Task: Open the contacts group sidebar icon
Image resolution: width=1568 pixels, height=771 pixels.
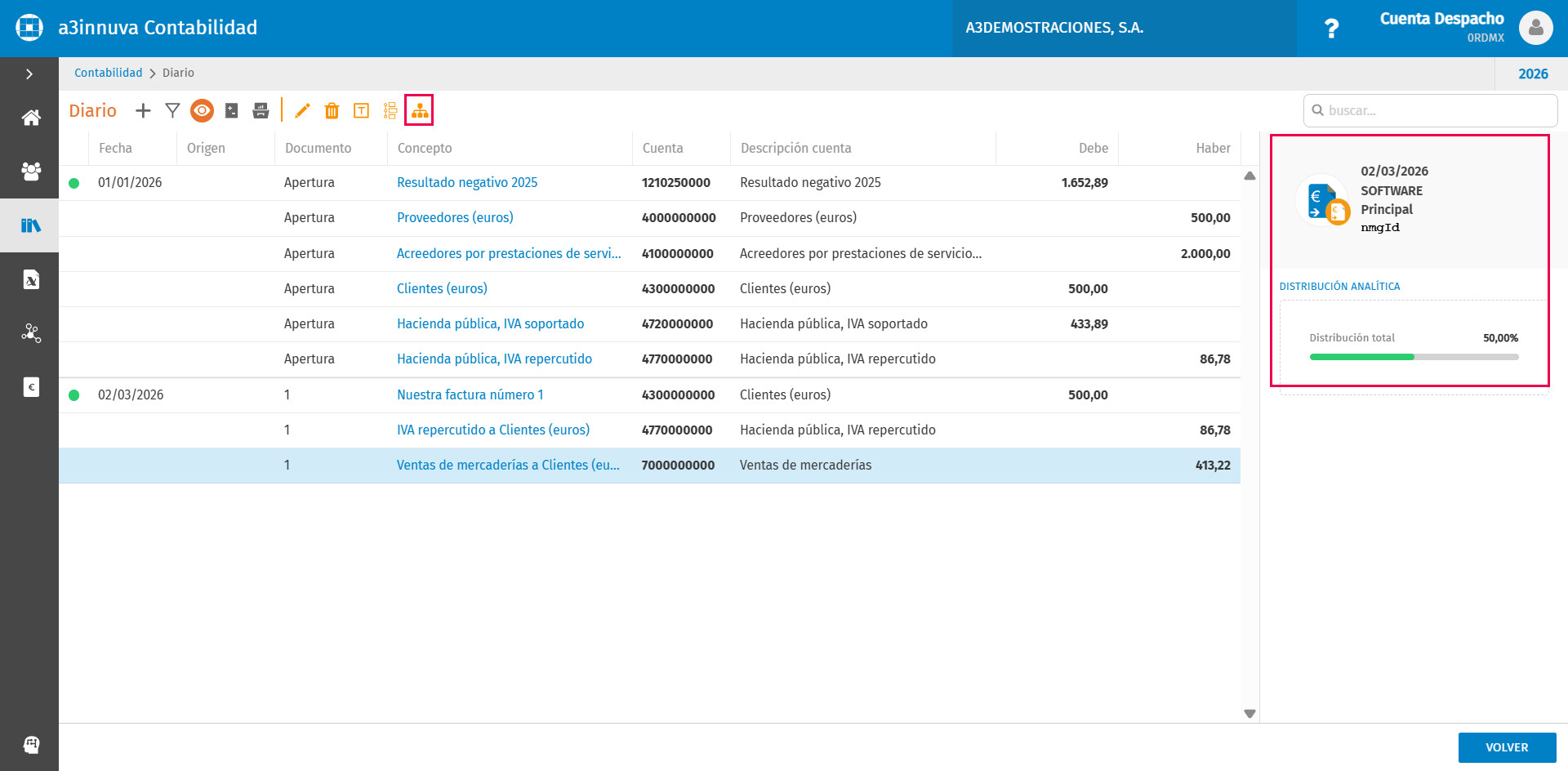Action: [30, 171]
